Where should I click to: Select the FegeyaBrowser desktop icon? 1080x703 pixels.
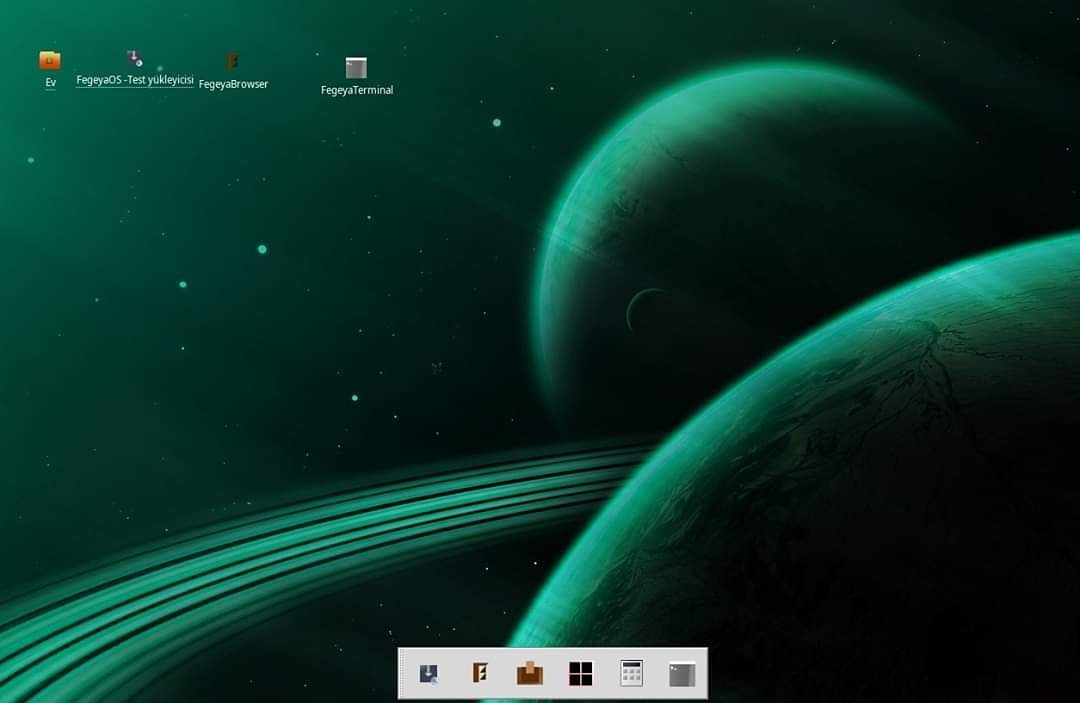233,61
